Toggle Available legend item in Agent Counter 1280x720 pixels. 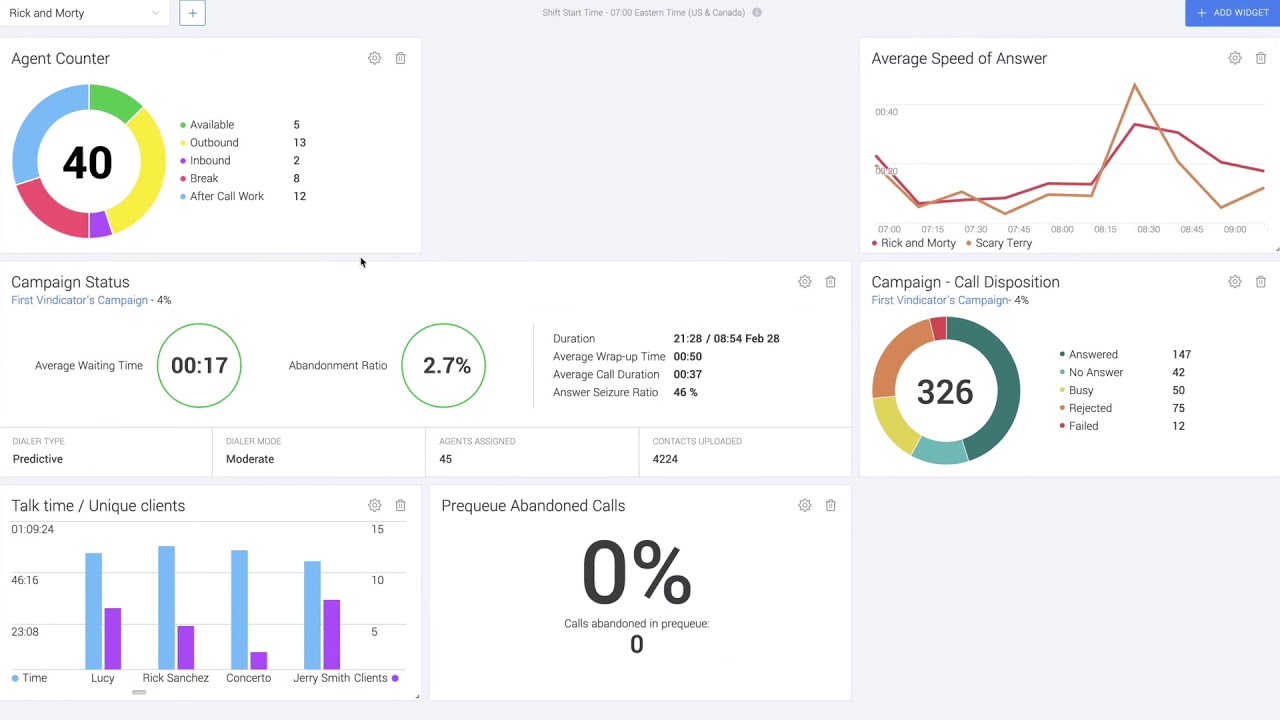(x=207, y=125)
